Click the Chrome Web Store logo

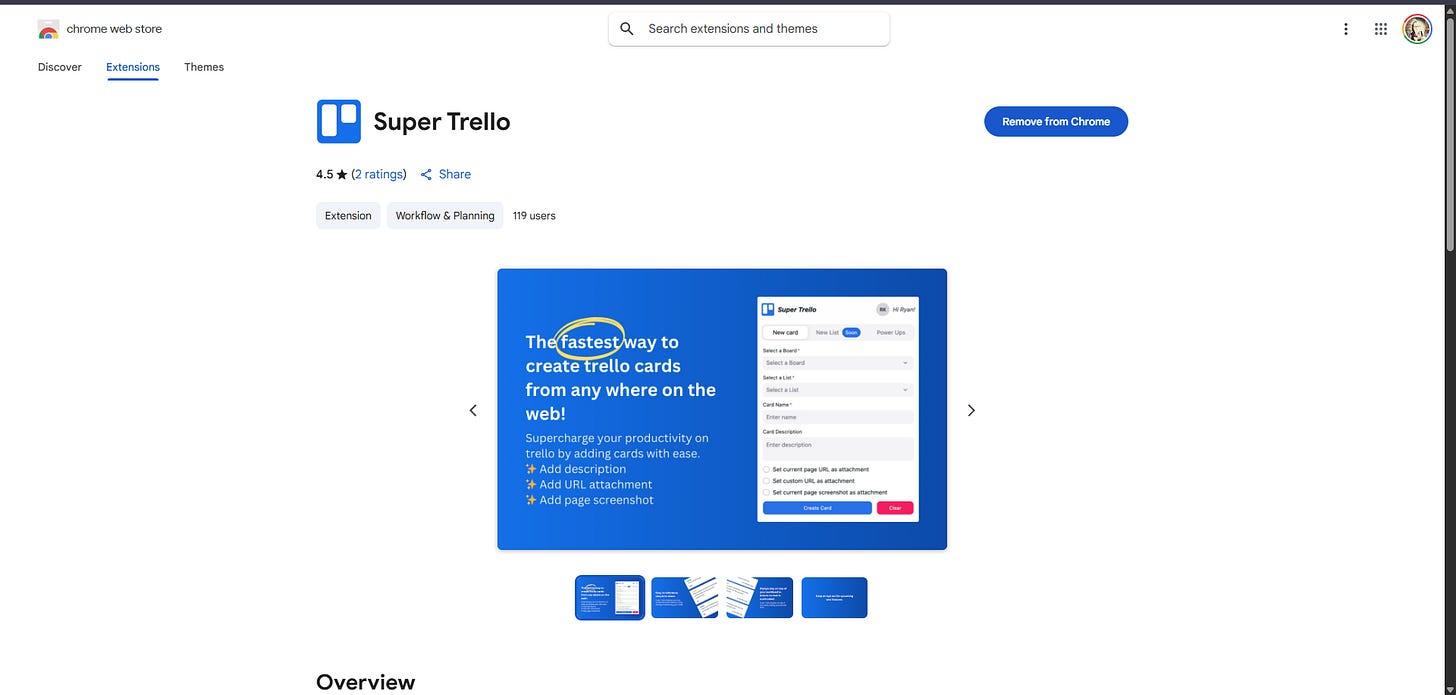click(x=48, y=29)
